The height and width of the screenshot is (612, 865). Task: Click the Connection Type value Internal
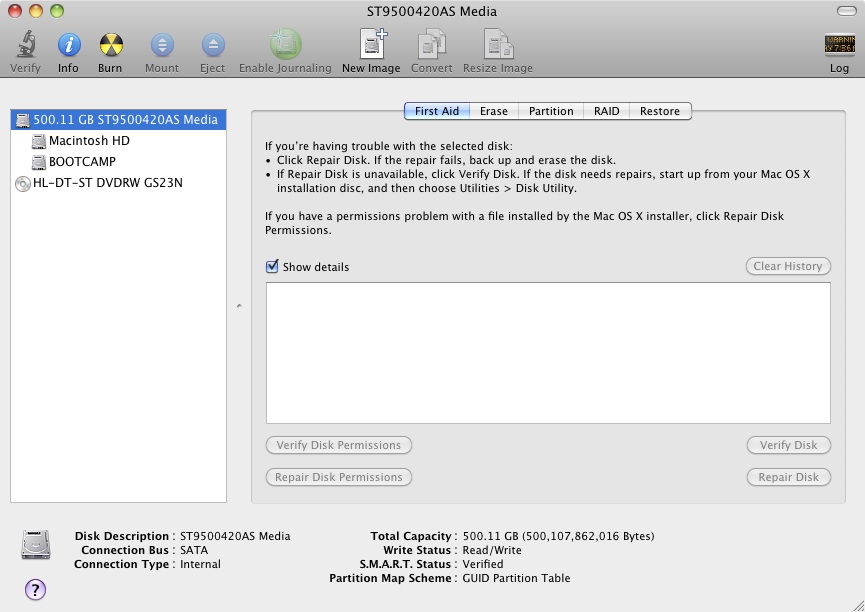click(x=200, y=564)
